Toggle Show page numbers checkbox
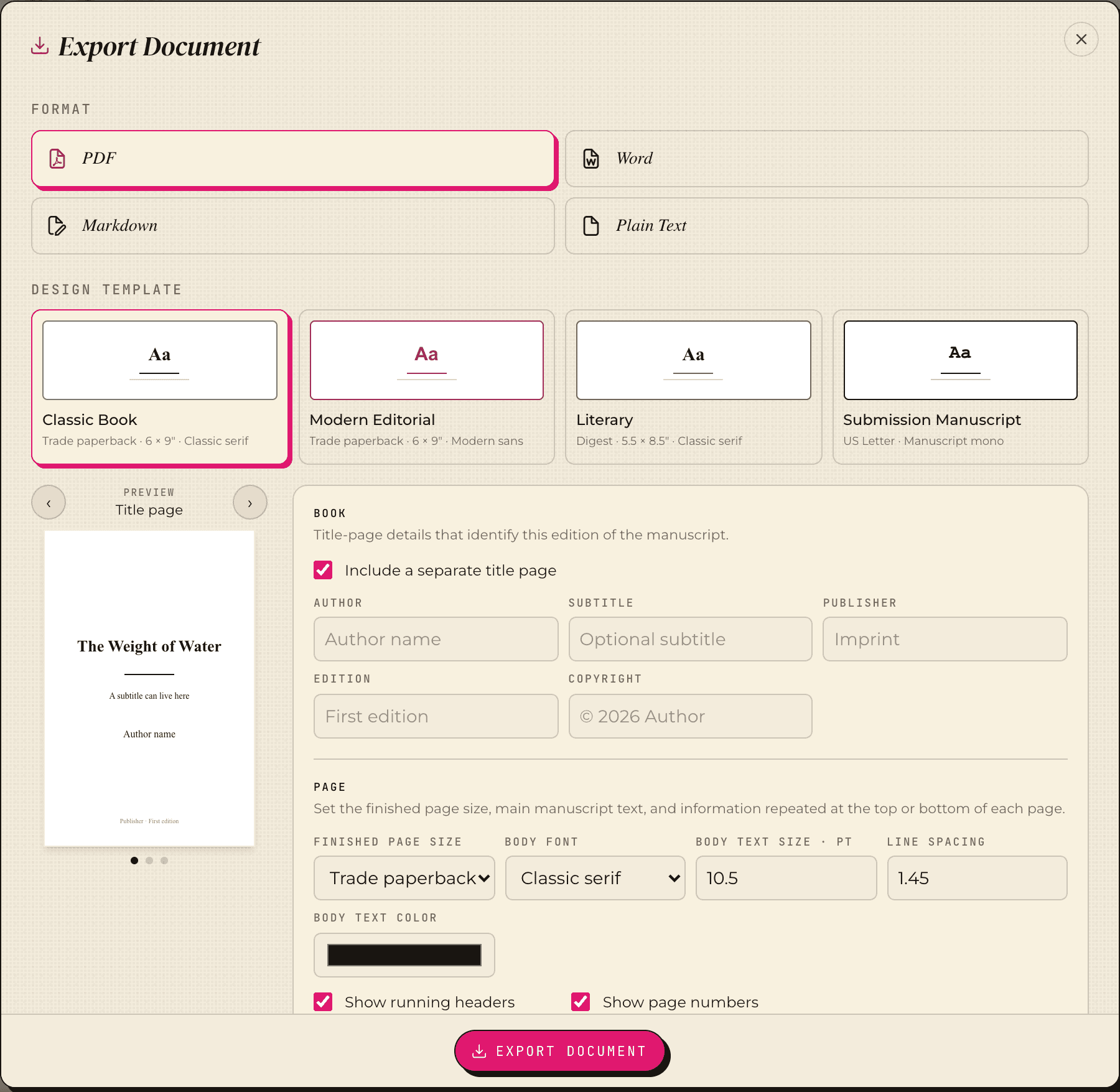Image resolution: width=1120 pixels, height=1092 pixels. pos(581,1002)
